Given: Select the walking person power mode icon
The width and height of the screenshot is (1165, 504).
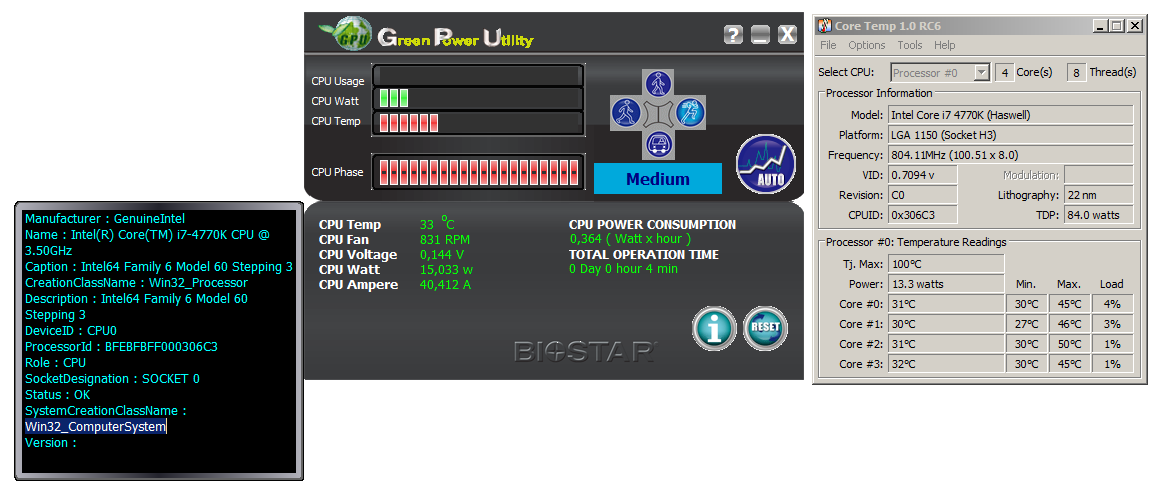Looking at the screenshot, I should point(626,113).
